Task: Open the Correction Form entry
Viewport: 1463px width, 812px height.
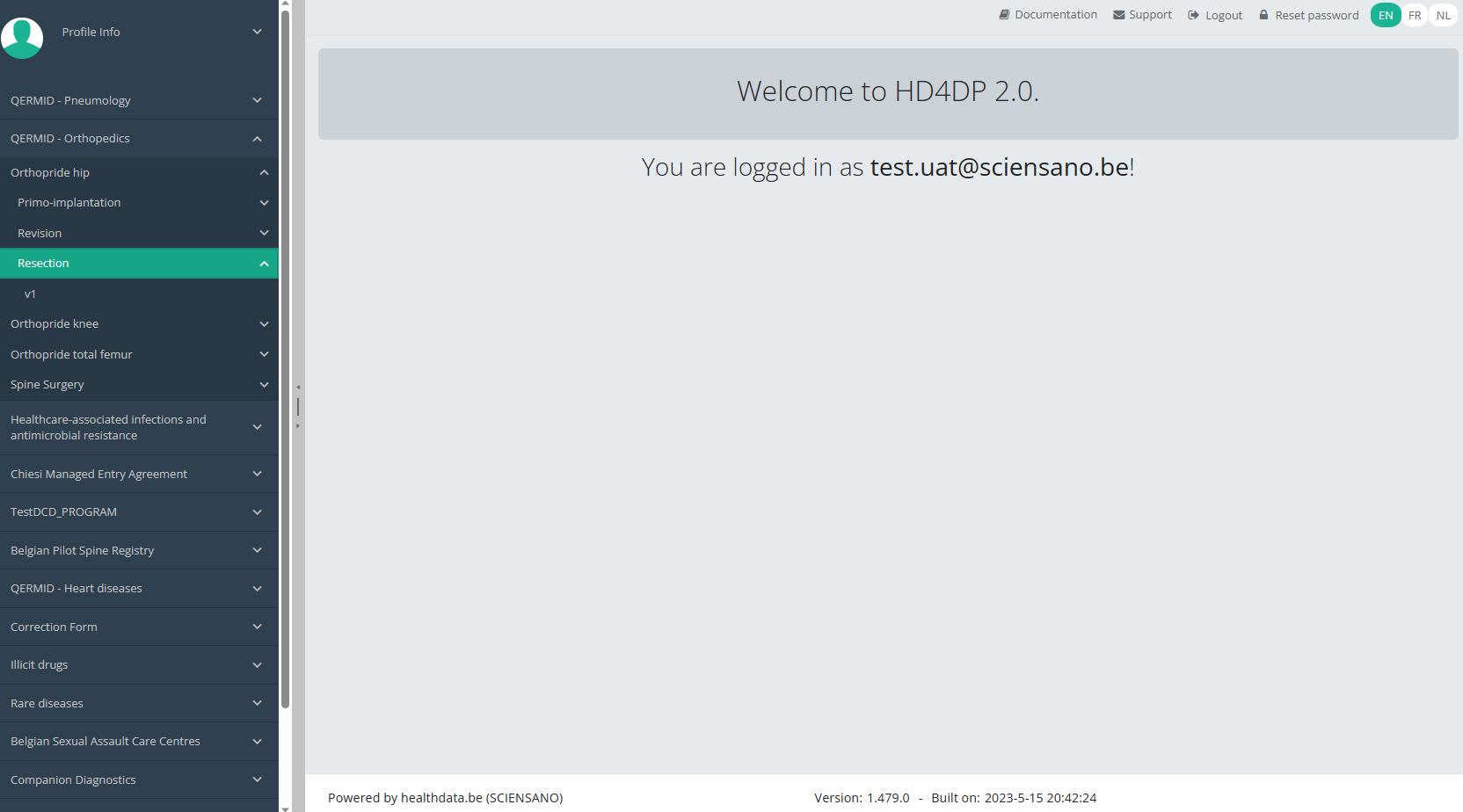Action: [139, 627]
